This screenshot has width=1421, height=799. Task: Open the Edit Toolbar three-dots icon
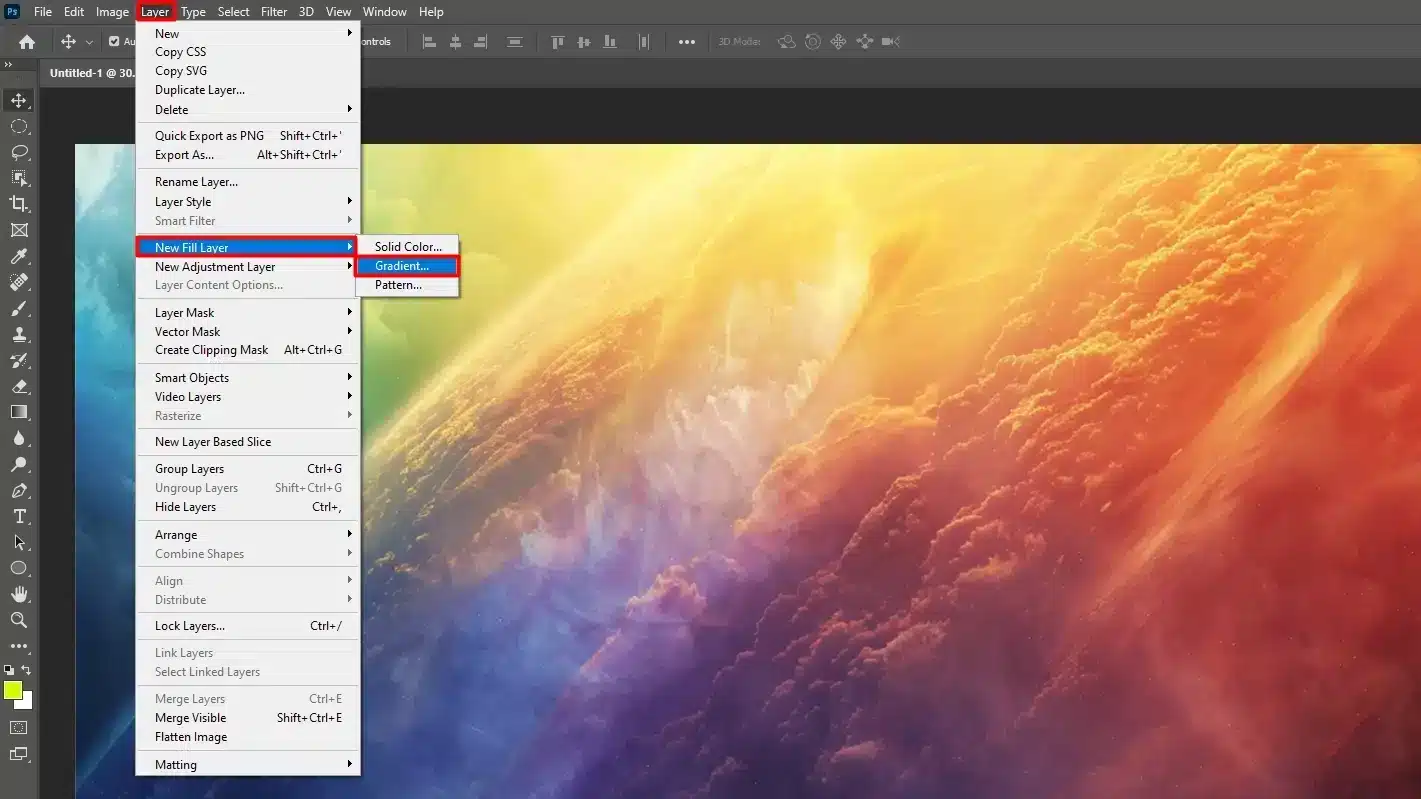19,646
